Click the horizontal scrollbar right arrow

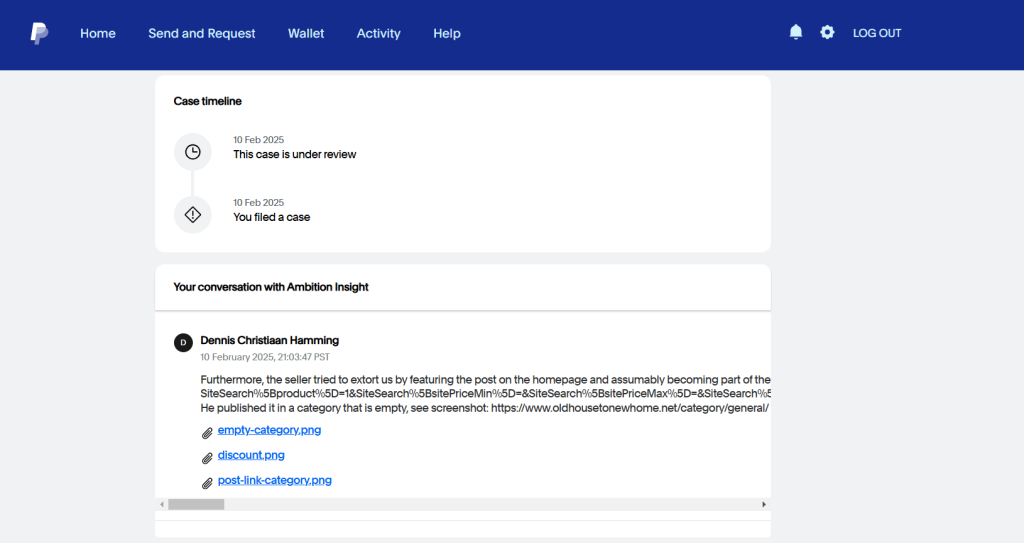763,504
